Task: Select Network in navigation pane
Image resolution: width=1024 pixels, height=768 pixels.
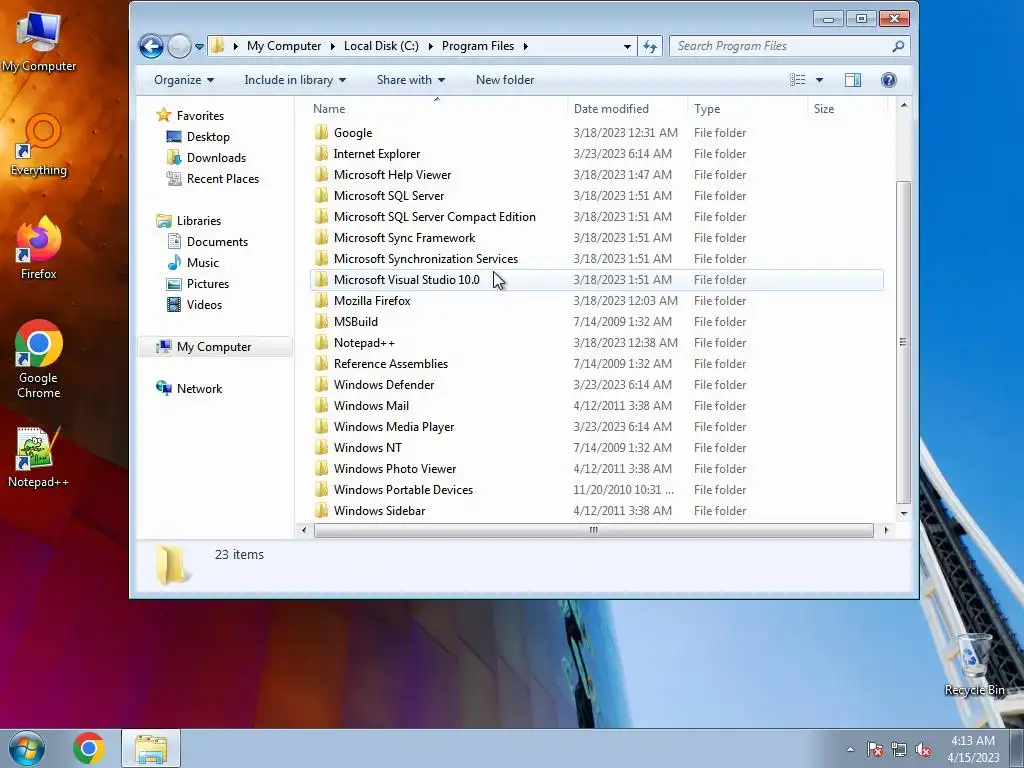Action: pyautogui.click(x=199, y=389)
